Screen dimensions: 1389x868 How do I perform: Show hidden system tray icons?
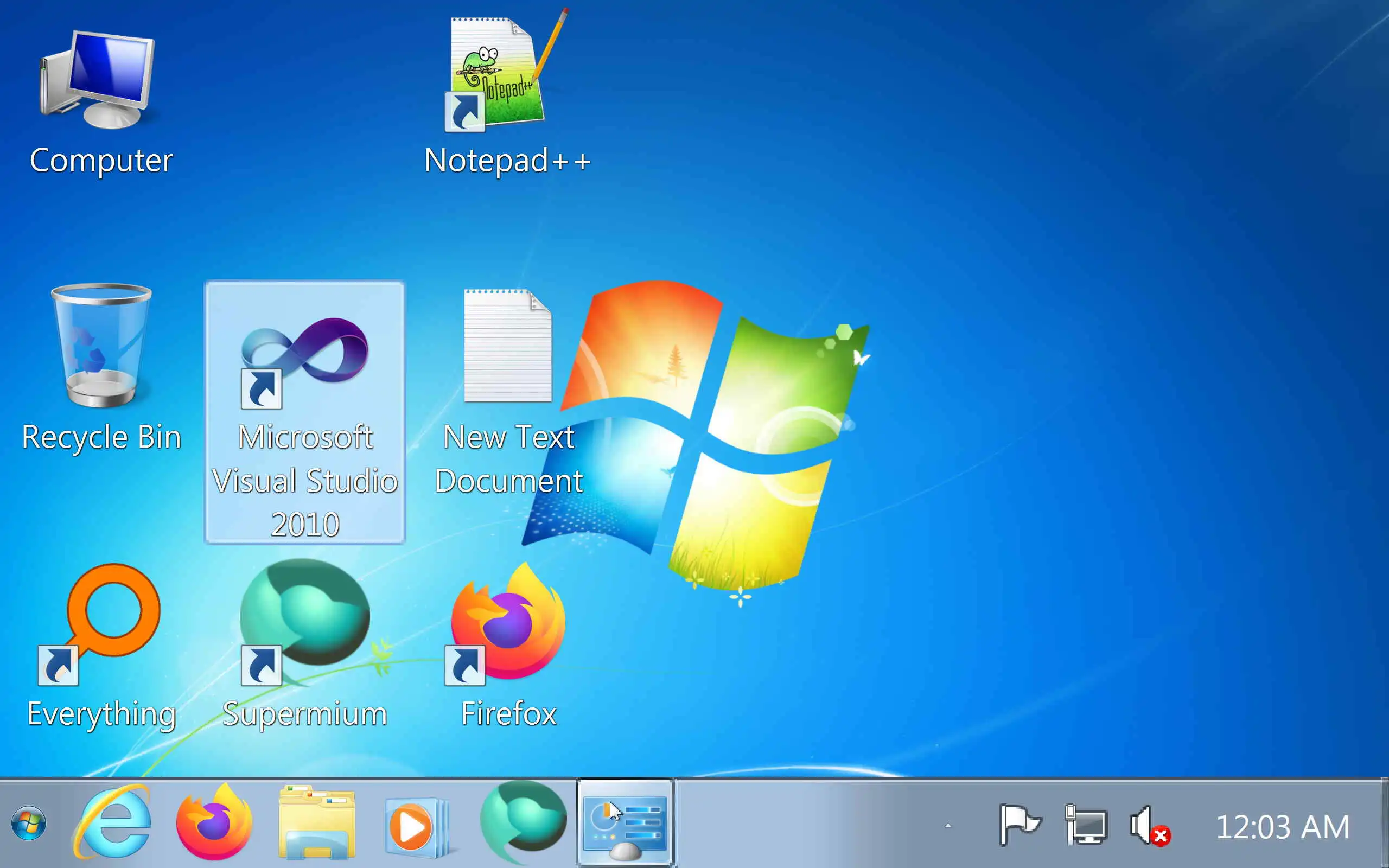pos(948,826)
